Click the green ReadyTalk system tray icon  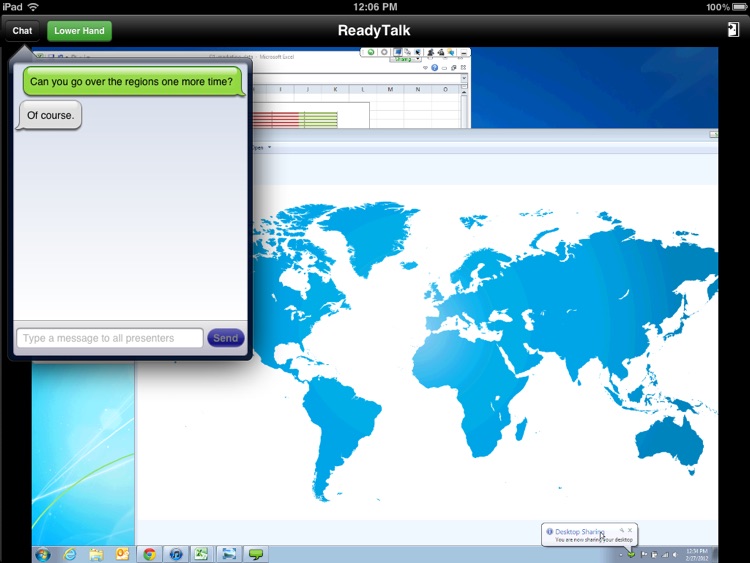tap(631, 554)
